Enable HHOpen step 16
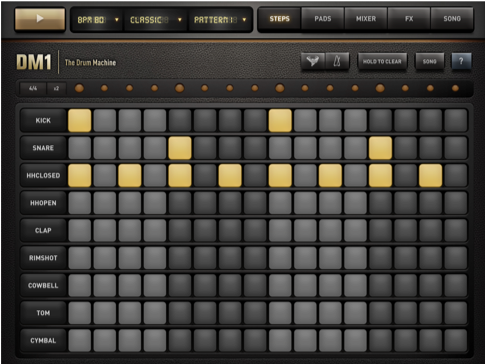485x364 pixels. coord(456,203)
